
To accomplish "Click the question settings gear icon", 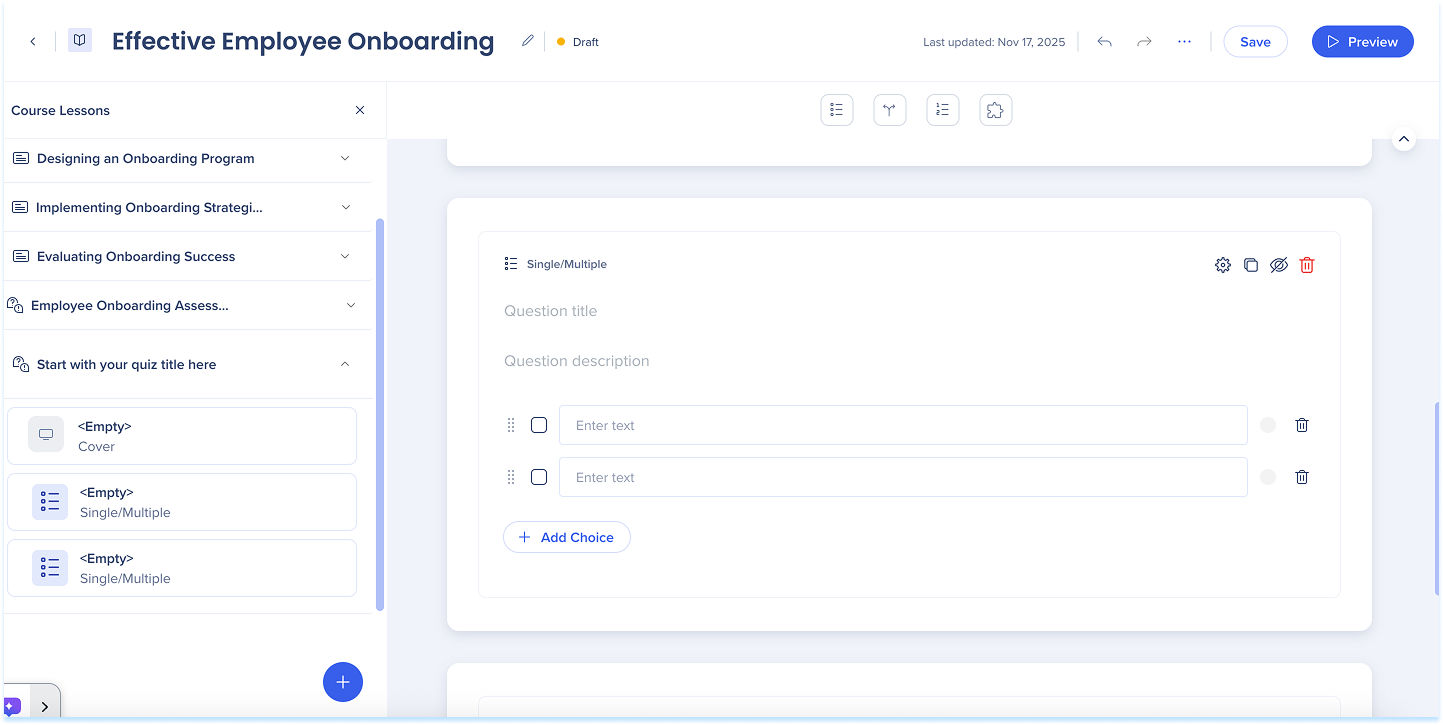I will pos(1222,265).
